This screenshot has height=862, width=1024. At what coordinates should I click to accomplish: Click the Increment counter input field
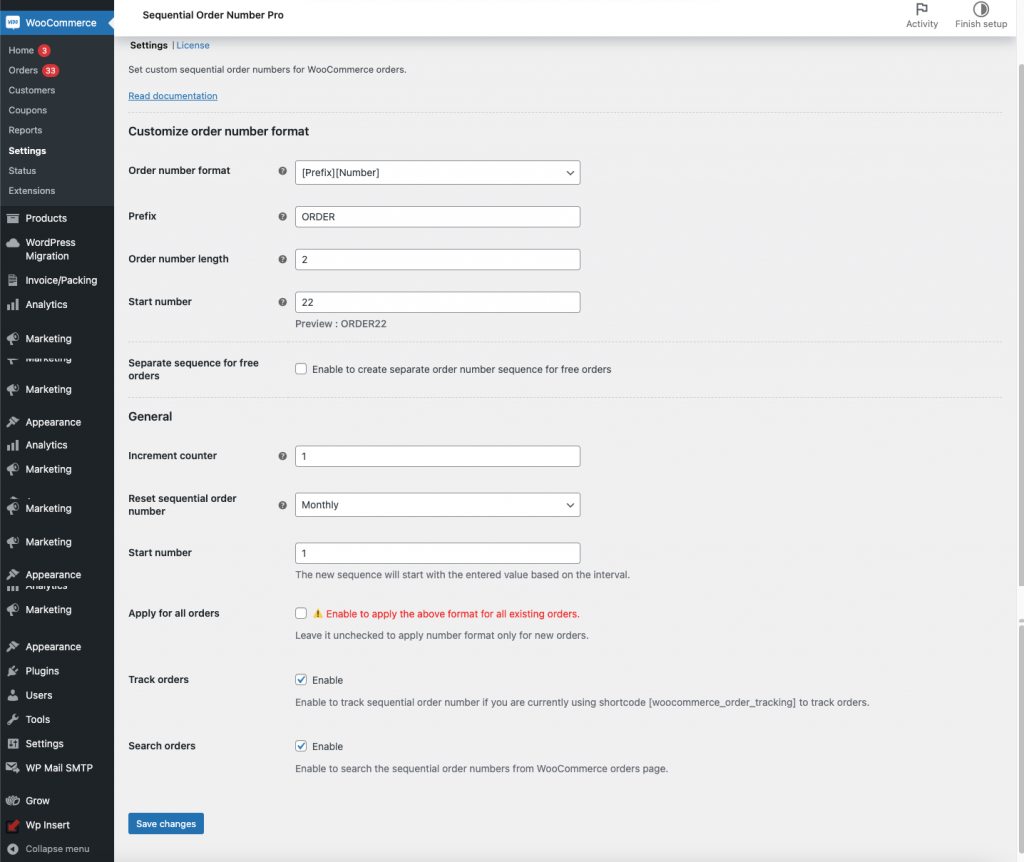[x=438, y=456]
